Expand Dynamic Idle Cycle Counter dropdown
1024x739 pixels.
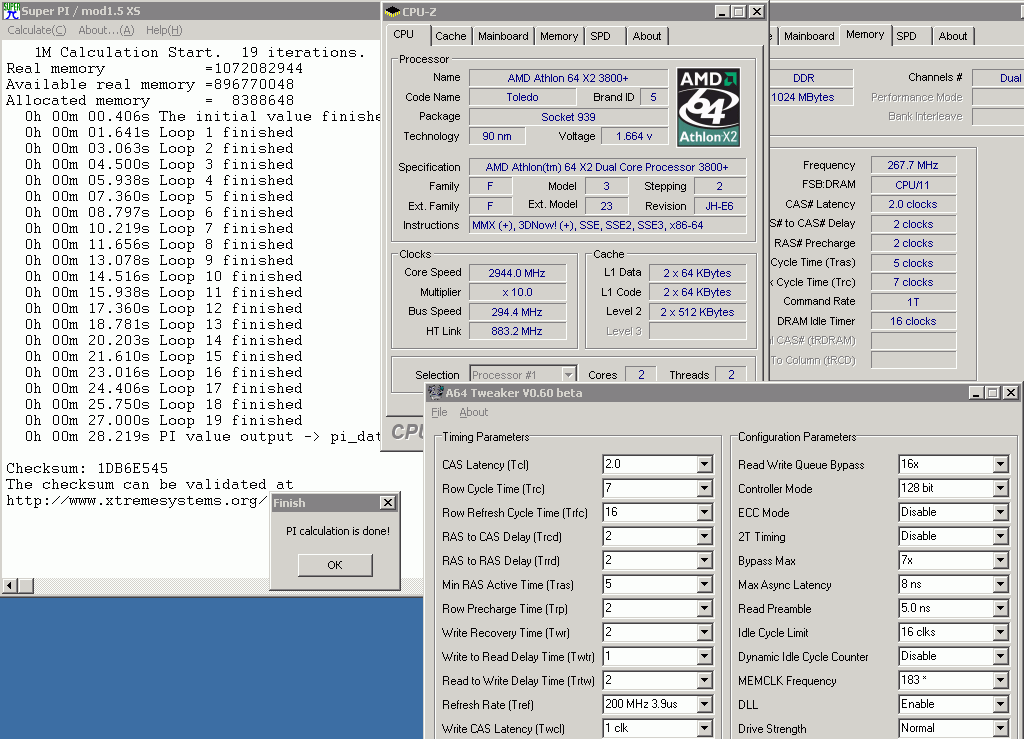pyautogui.click(x=1000, y=656)
